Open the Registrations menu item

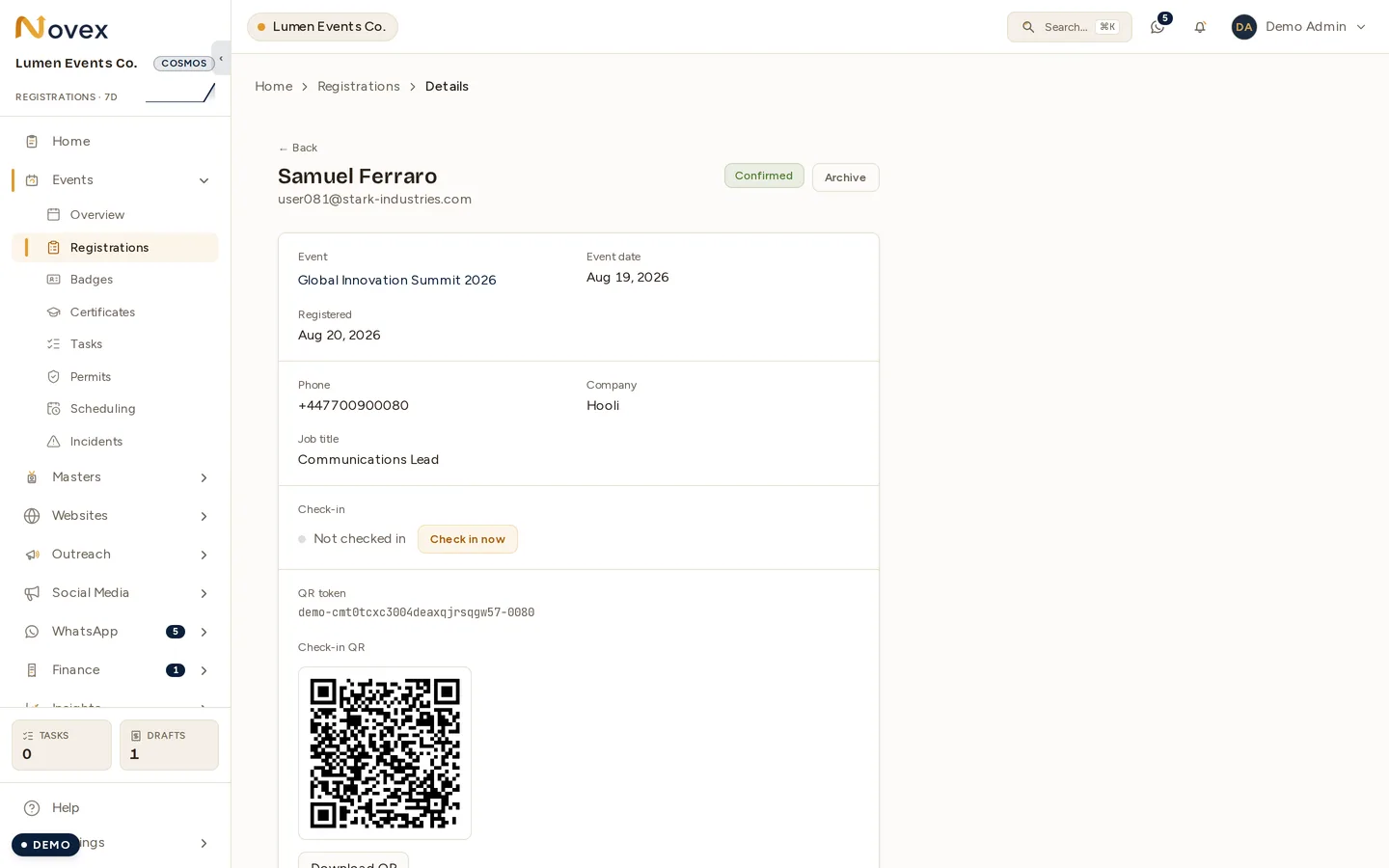115,248
